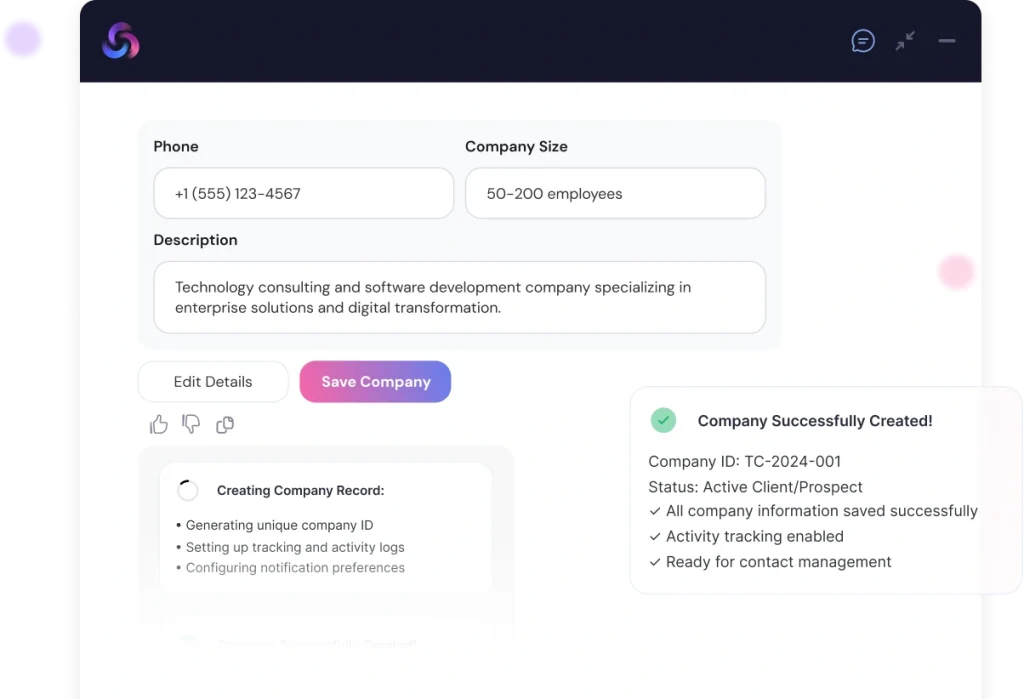Screen dimensions: 1024x699
Task: Select the Company ID TC-2024-001 text
Action: [744, 462]
